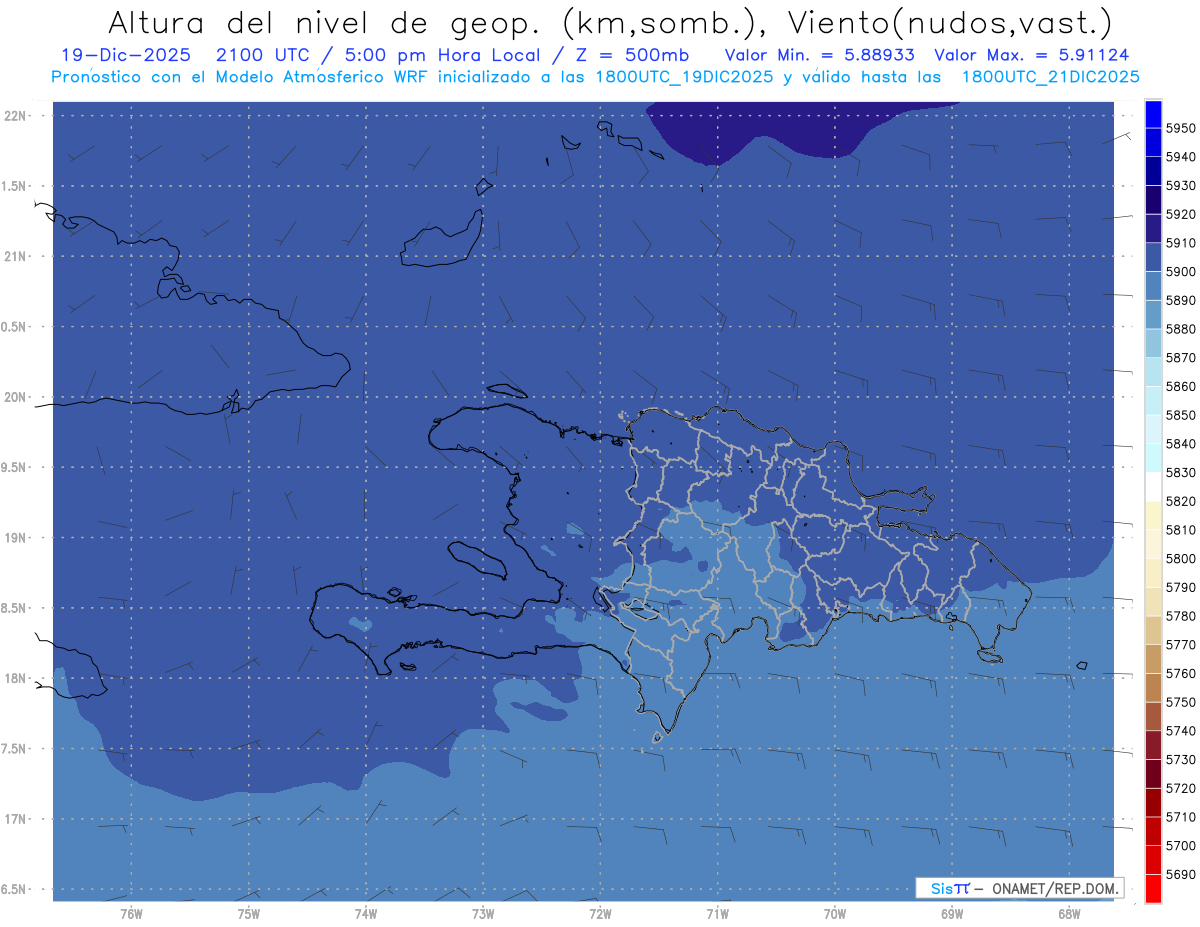Screen dimensions: 1200x927
Task: Click the '5700' value on the color scale
Action: coord(1180,846)
